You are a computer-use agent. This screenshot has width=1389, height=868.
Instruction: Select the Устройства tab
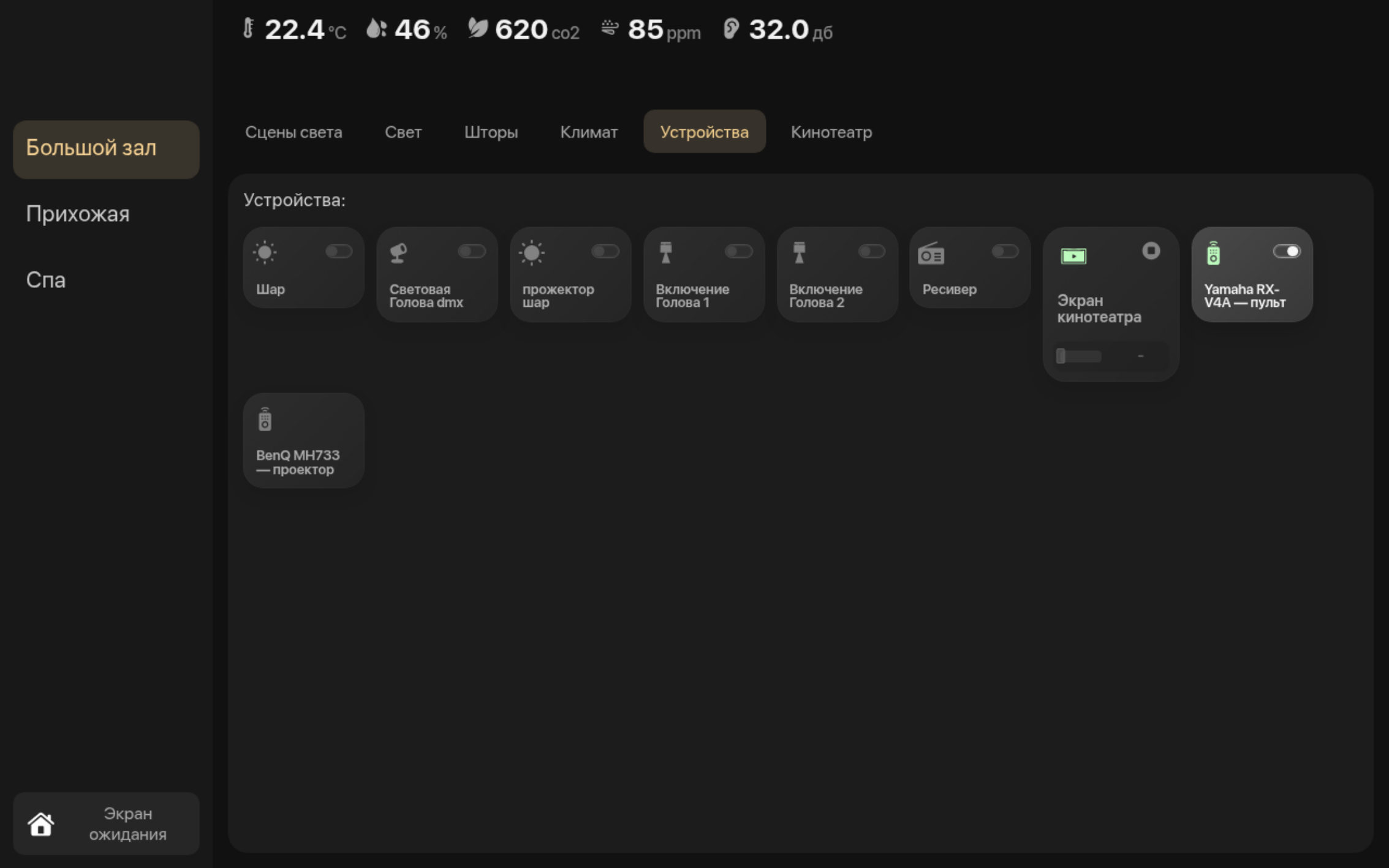click(704, 132)
